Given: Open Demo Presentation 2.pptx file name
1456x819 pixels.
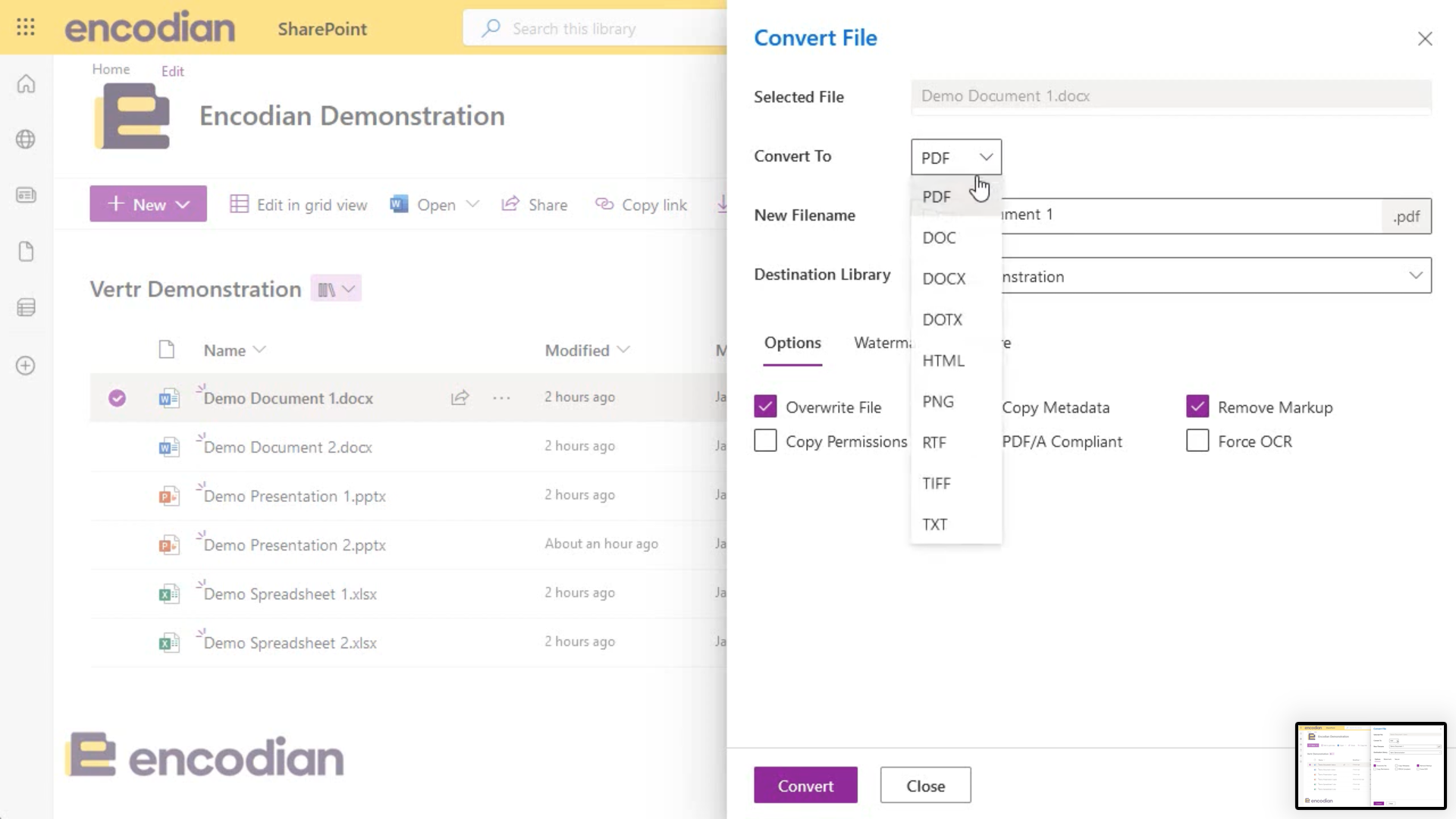Looking at the screenshot, I should (295, 545).
